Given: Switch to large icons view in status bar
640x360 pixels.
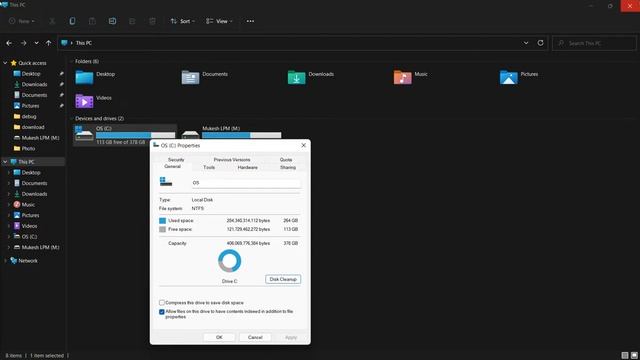Looking at the screenshot, I should (x=634, y=356).
